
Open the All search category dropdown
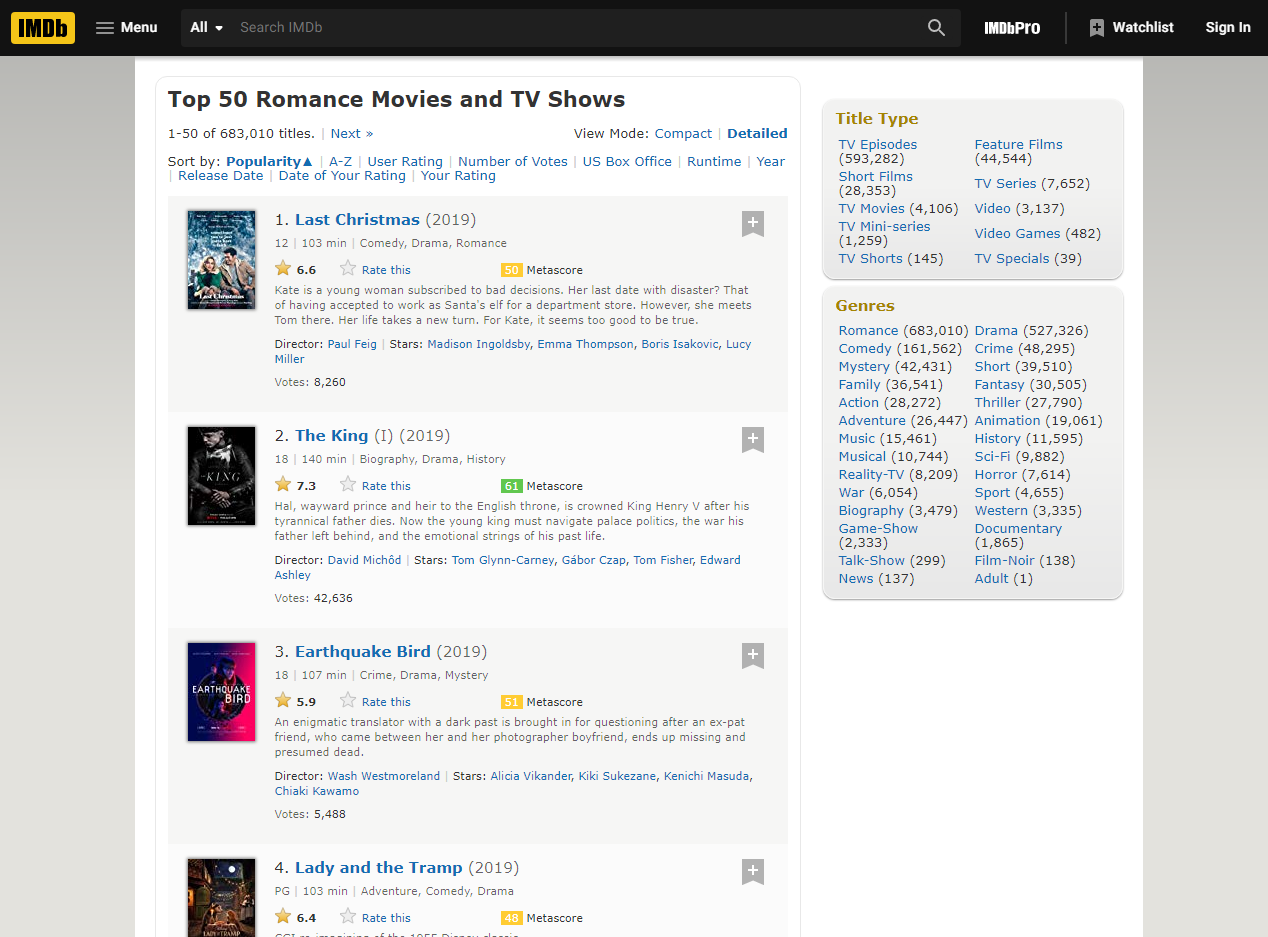click(x=207, y=28)
